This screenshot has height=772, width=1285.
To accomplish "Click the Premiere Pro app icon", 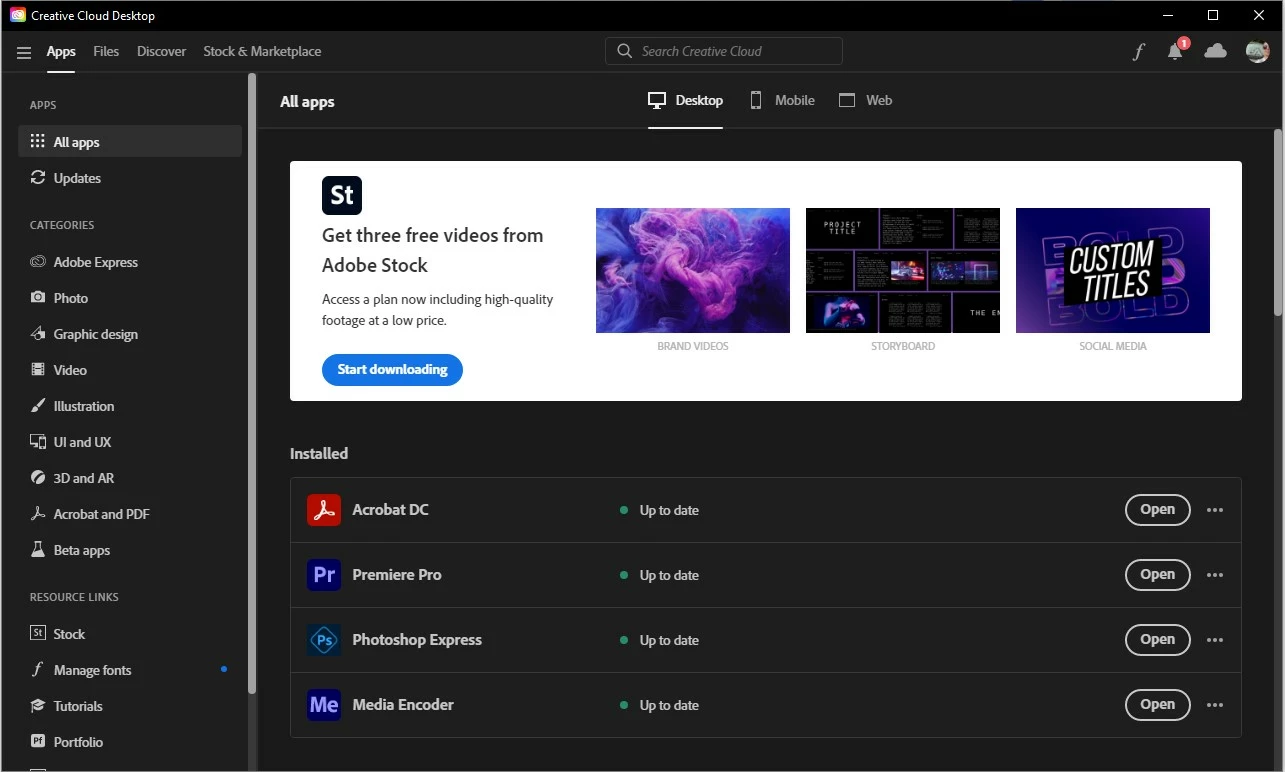I will click(324, 575).
